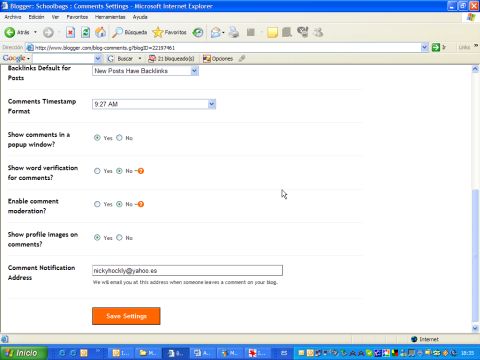Viewport: 480px width, 360px height.
Task: Open the Google logo dropdown arrow
Action: pos(28,59)
